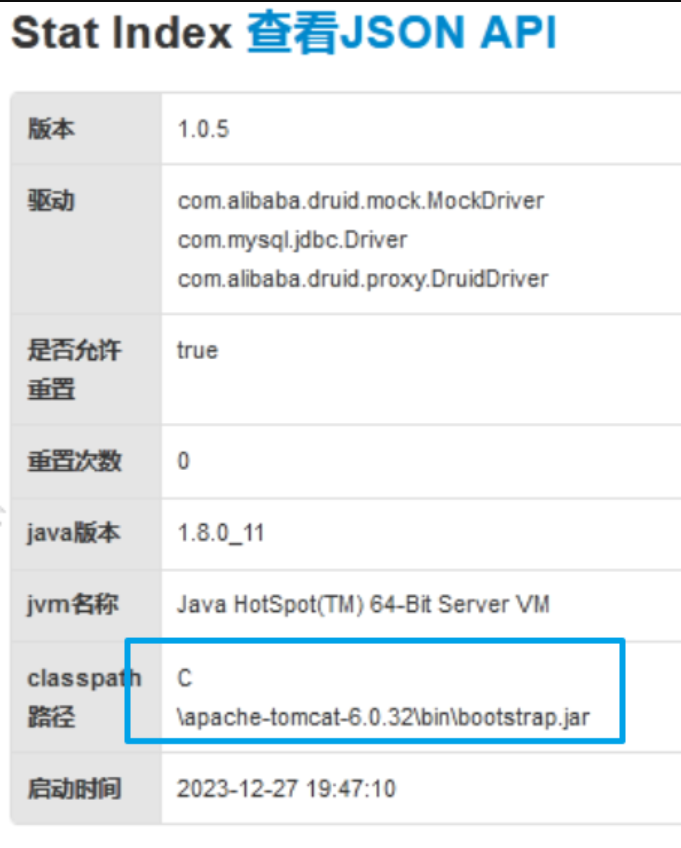This screenshot has width=681, height=848.
Task: Select the 启动时间 row label
Action: [x=75, y=789]
